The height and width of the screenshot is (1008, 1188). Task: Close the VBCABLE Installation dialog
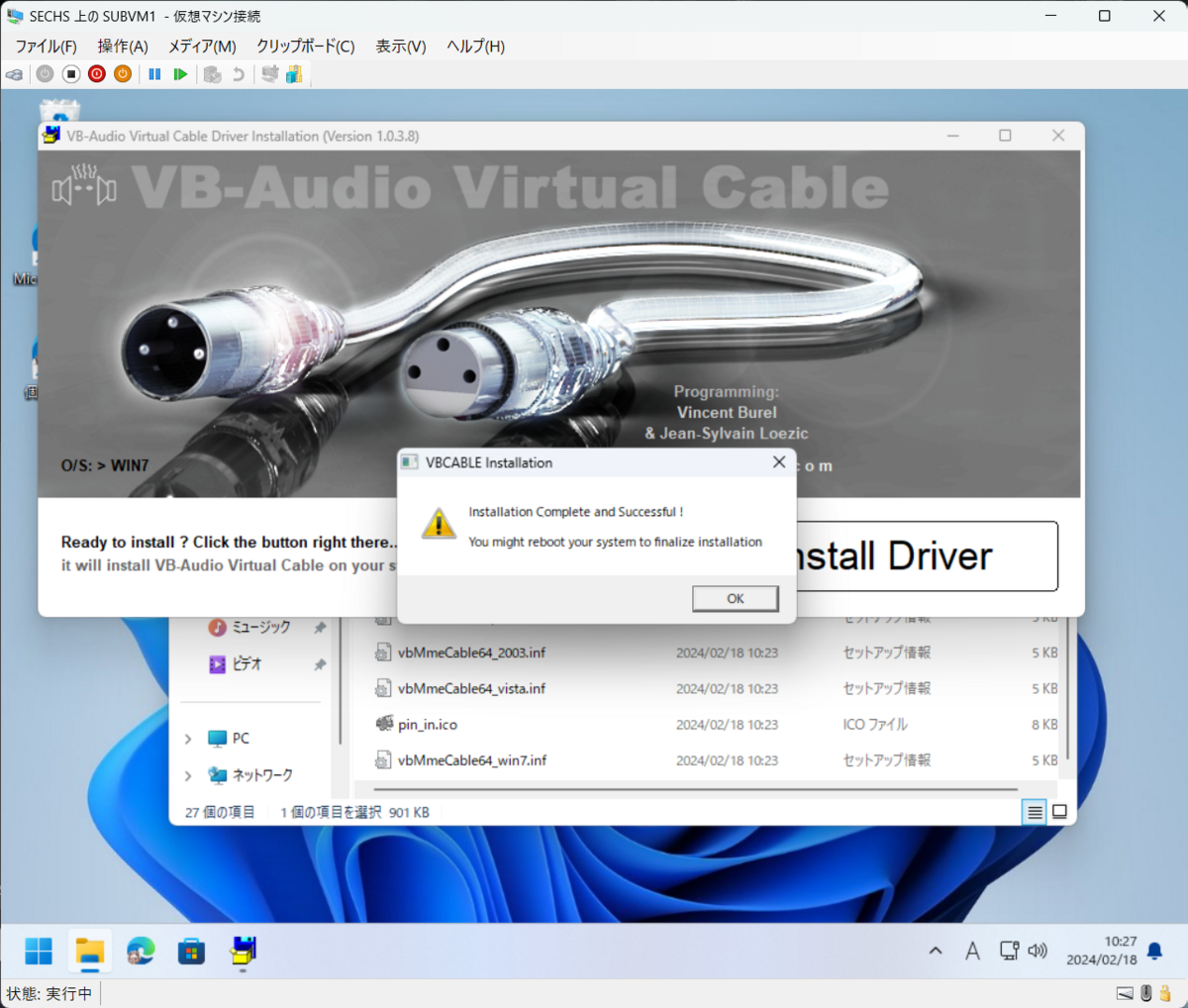[x=779, y=462]
